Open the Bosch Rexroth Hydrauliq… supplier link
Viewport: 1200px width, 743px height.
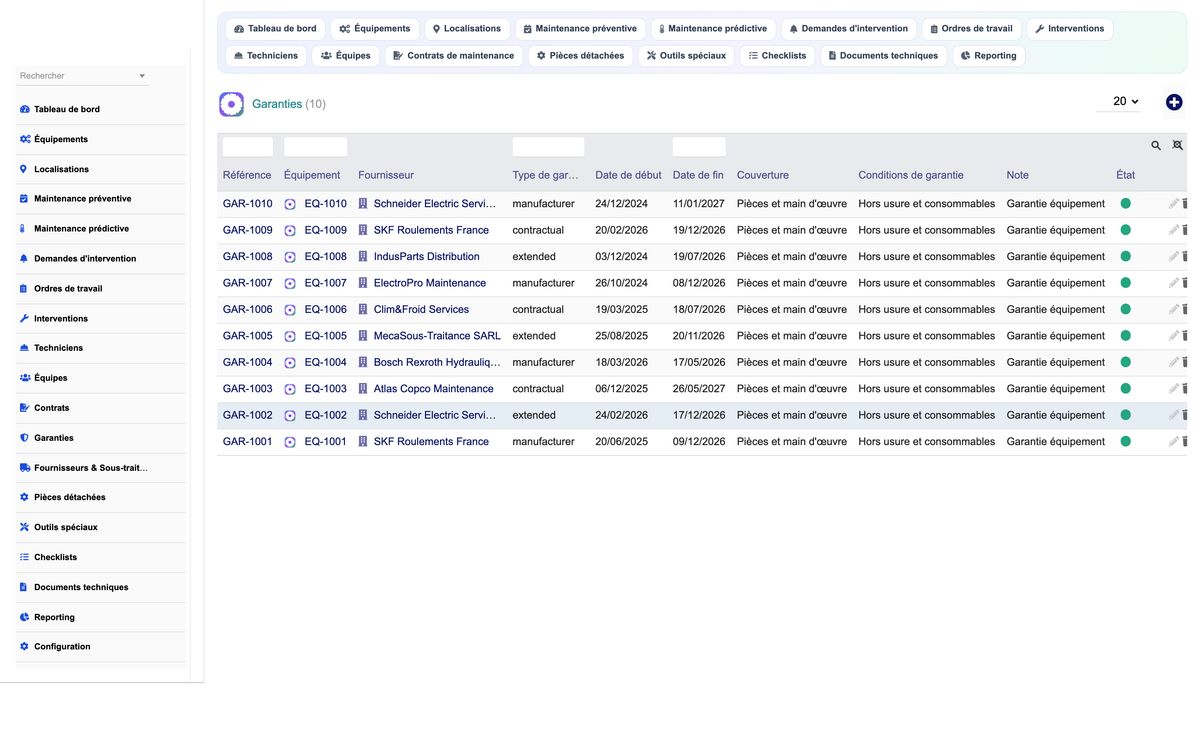437,362
